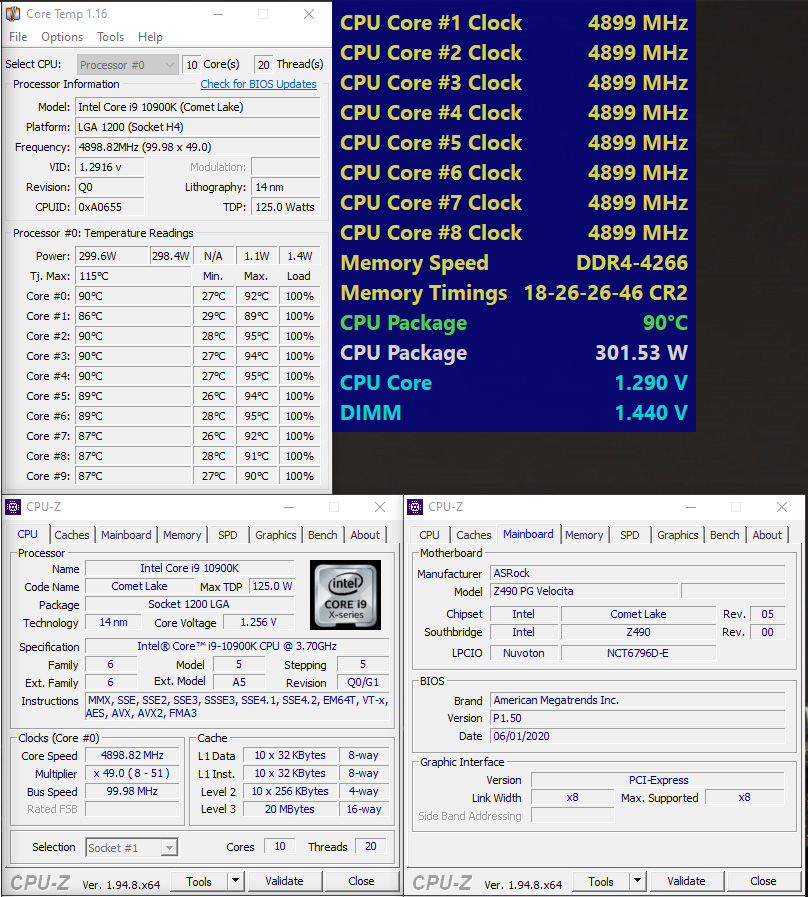The image size is (808, 897).
Task: Close the left CPU-Z window
Action: pyautogui.click(x=380, y=507)
